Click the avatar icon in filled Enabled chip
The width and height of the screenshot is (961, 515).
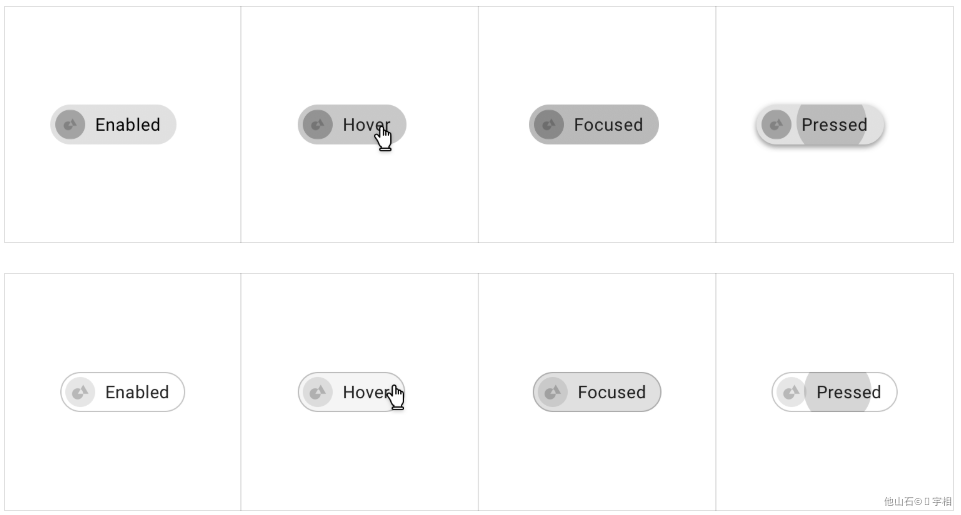(x=70, y=124)
